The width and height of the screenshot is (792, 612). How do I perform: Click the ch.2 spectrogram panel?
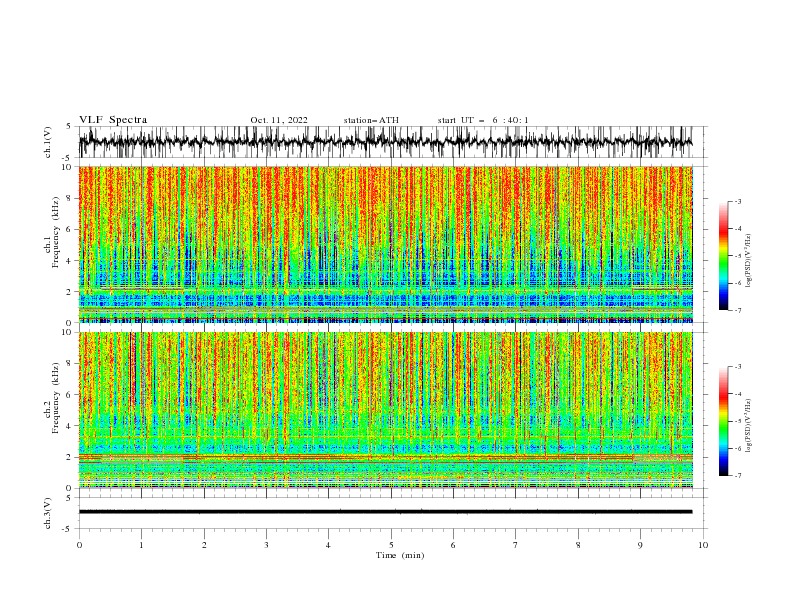[x=385, y=410]
